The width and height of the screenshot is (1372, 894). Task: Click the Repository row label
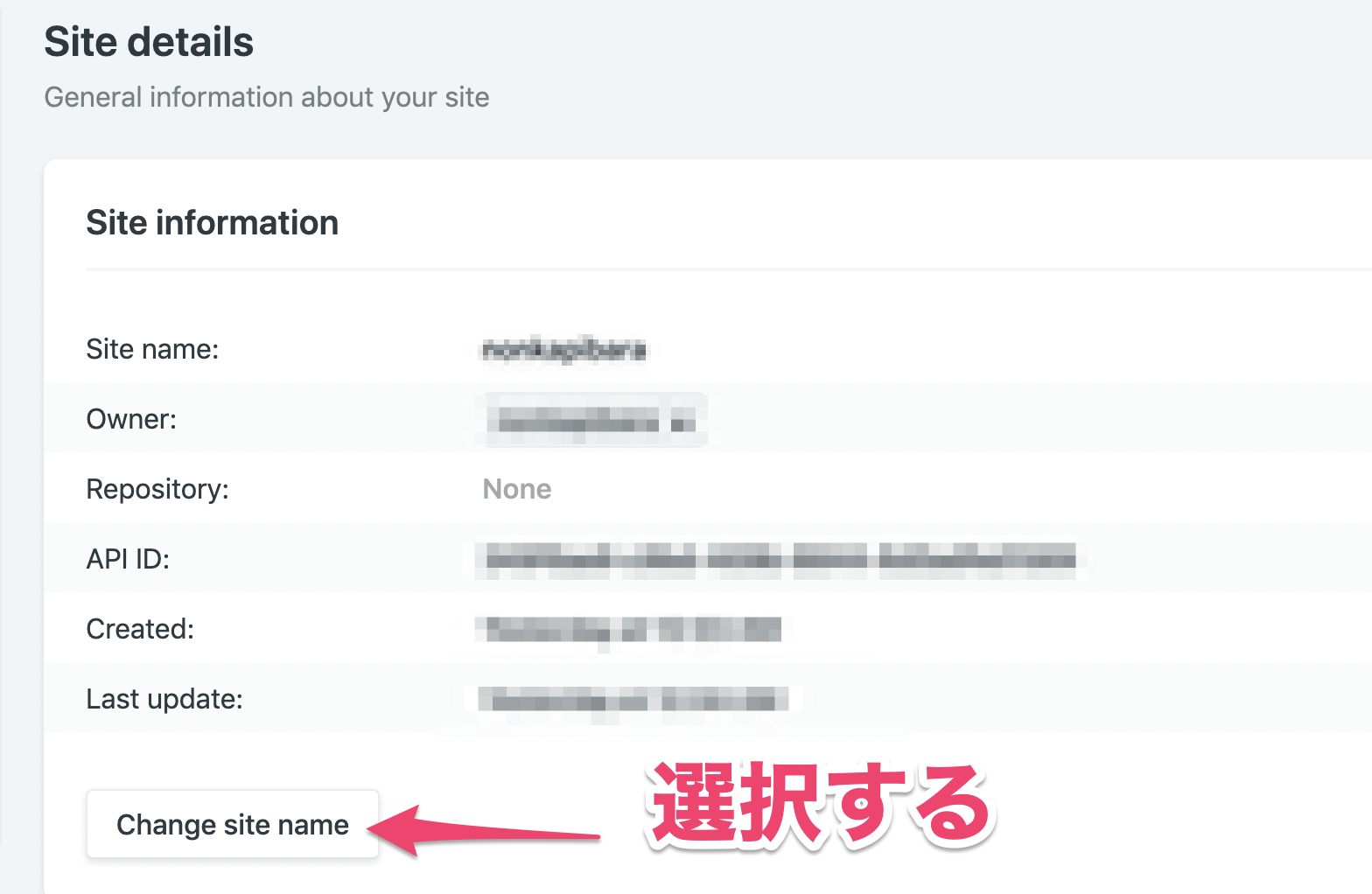(157, 489)
